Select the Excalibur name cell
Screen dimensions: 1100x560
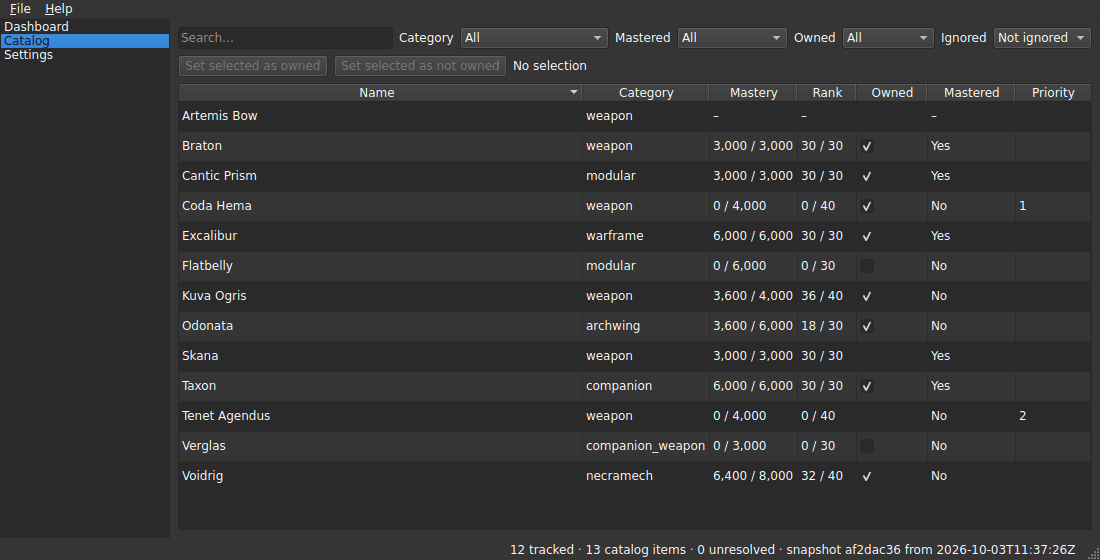[380, 236]
